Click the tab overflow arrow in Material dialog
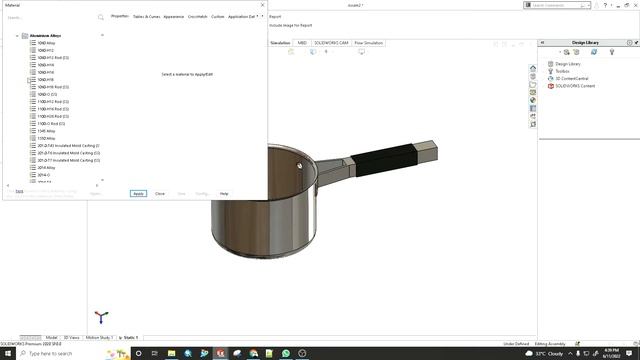The width and height of the screenshot is (640, 360). point(262,16)
